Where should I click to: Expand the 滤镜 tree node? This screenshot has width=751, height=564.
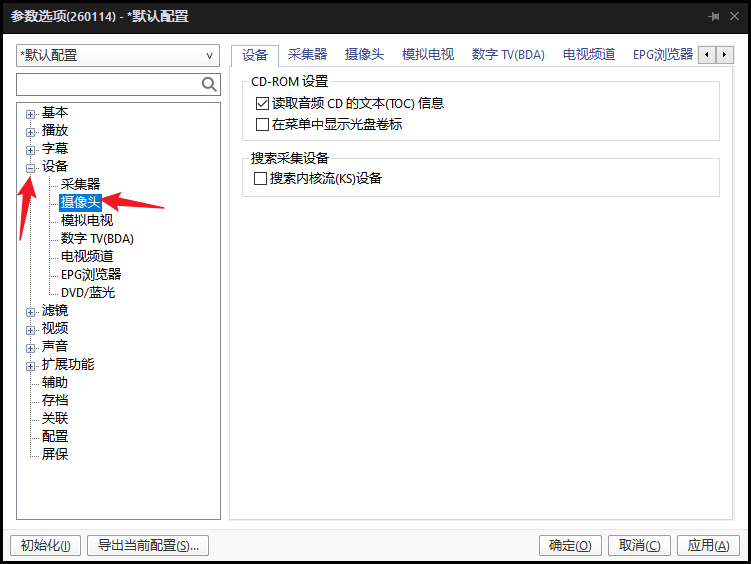30,311
